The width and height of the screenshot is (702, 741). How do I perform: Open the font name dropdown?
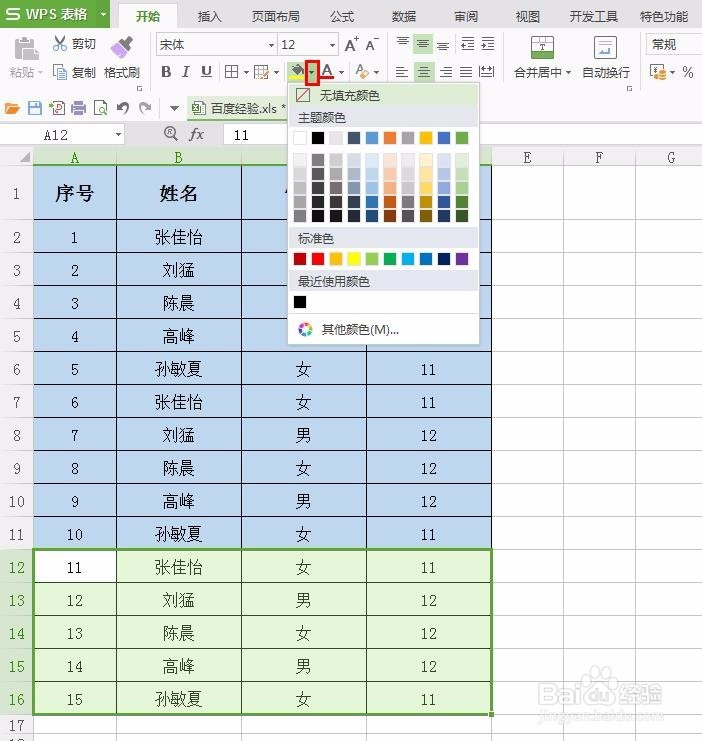coord(271,45)
